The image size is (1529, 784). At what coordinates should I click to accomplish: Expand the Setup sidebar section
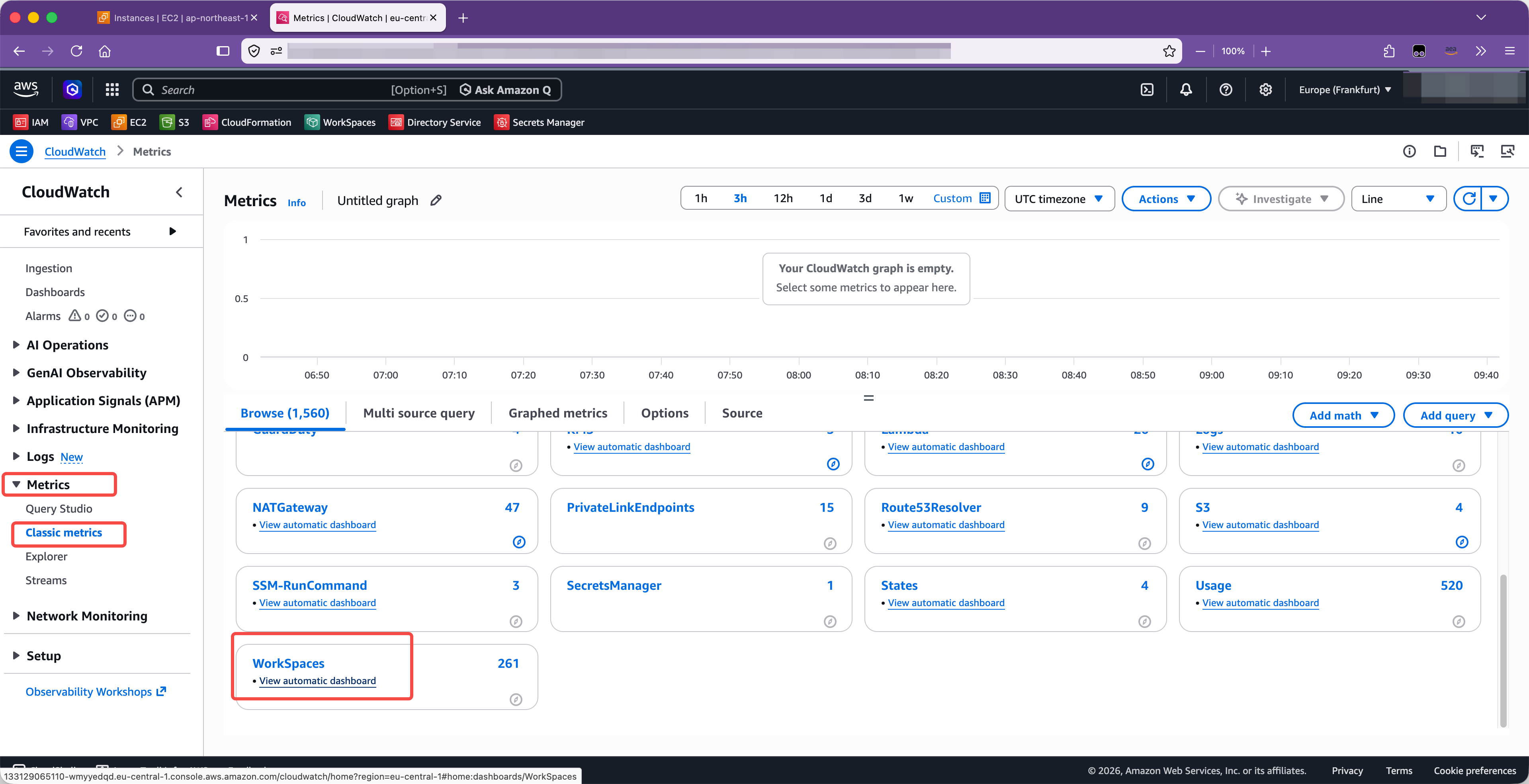click(x=37, y=655)
